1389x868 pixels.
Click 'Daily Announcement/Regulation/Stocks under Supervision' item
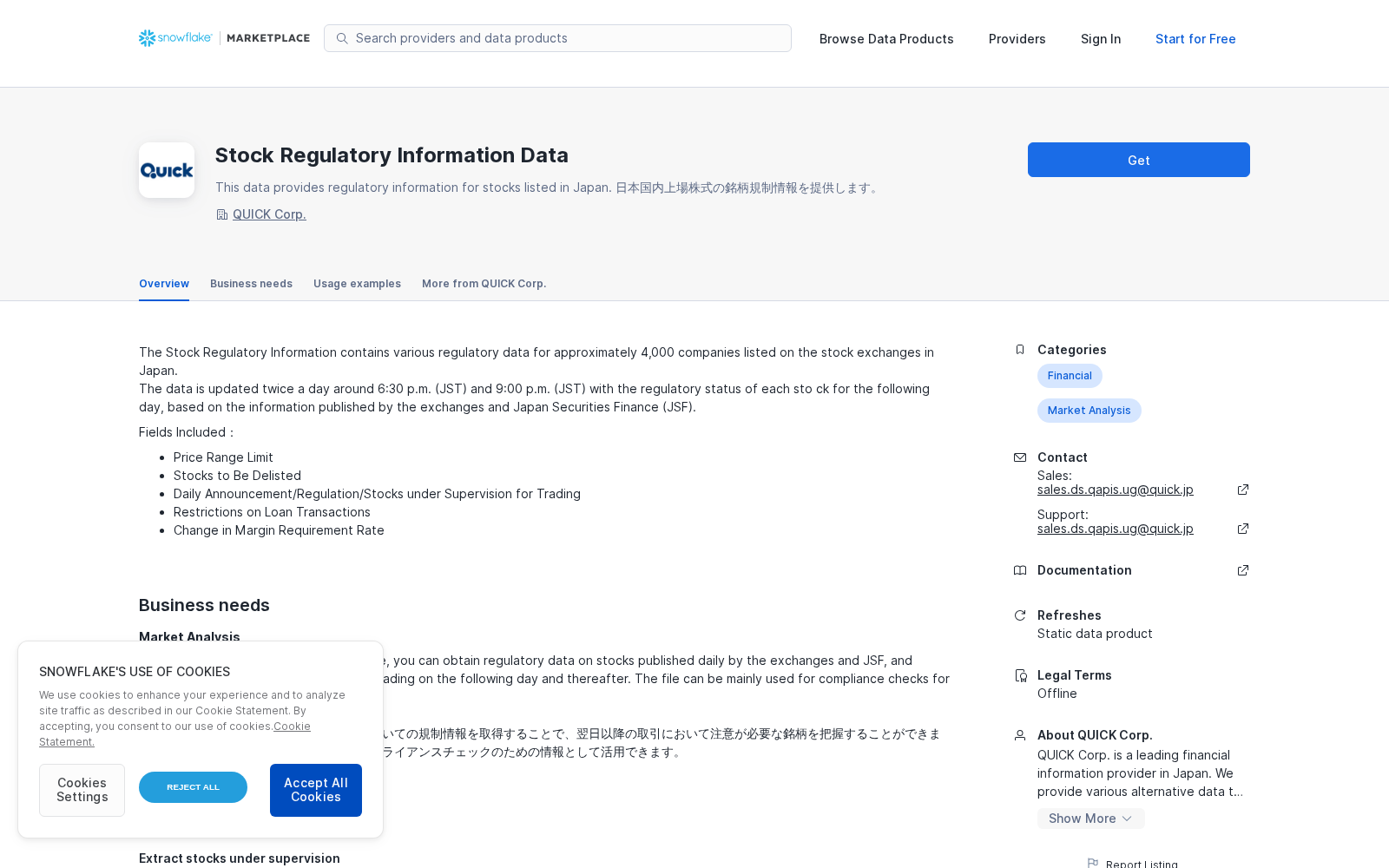click(377, 494)
